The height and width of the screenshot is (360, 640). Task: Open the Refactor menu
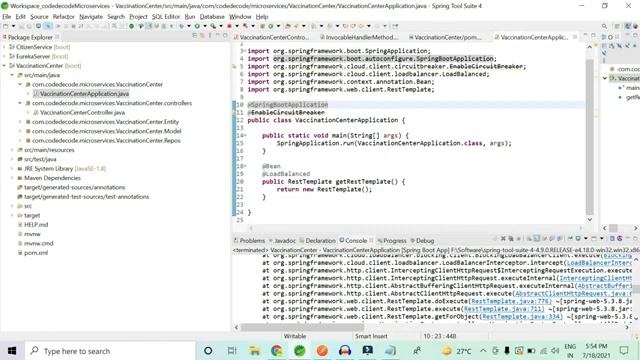63,17
